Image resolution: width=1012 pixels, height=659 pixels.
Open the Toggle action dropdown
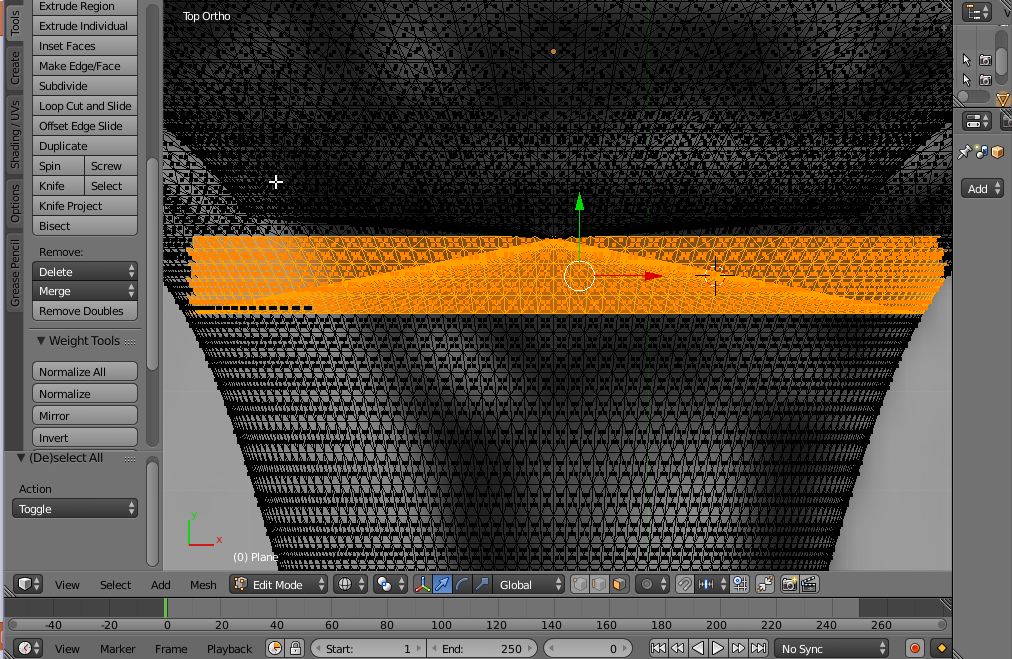point(75,509)
